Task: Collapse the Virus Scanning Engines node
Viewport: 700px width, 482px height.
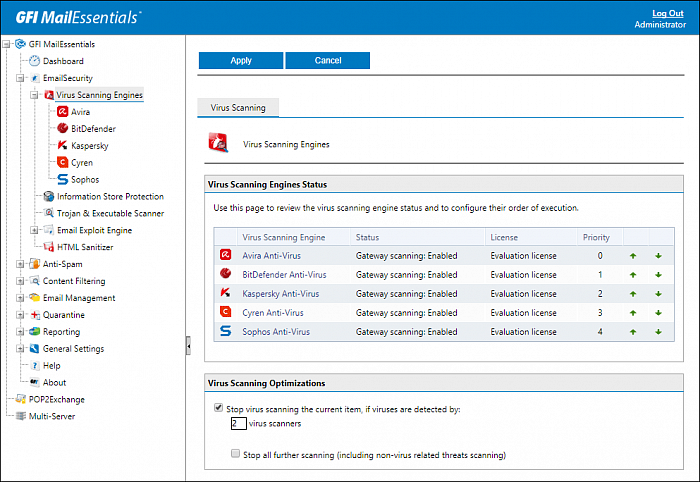Action: point(34,95)
